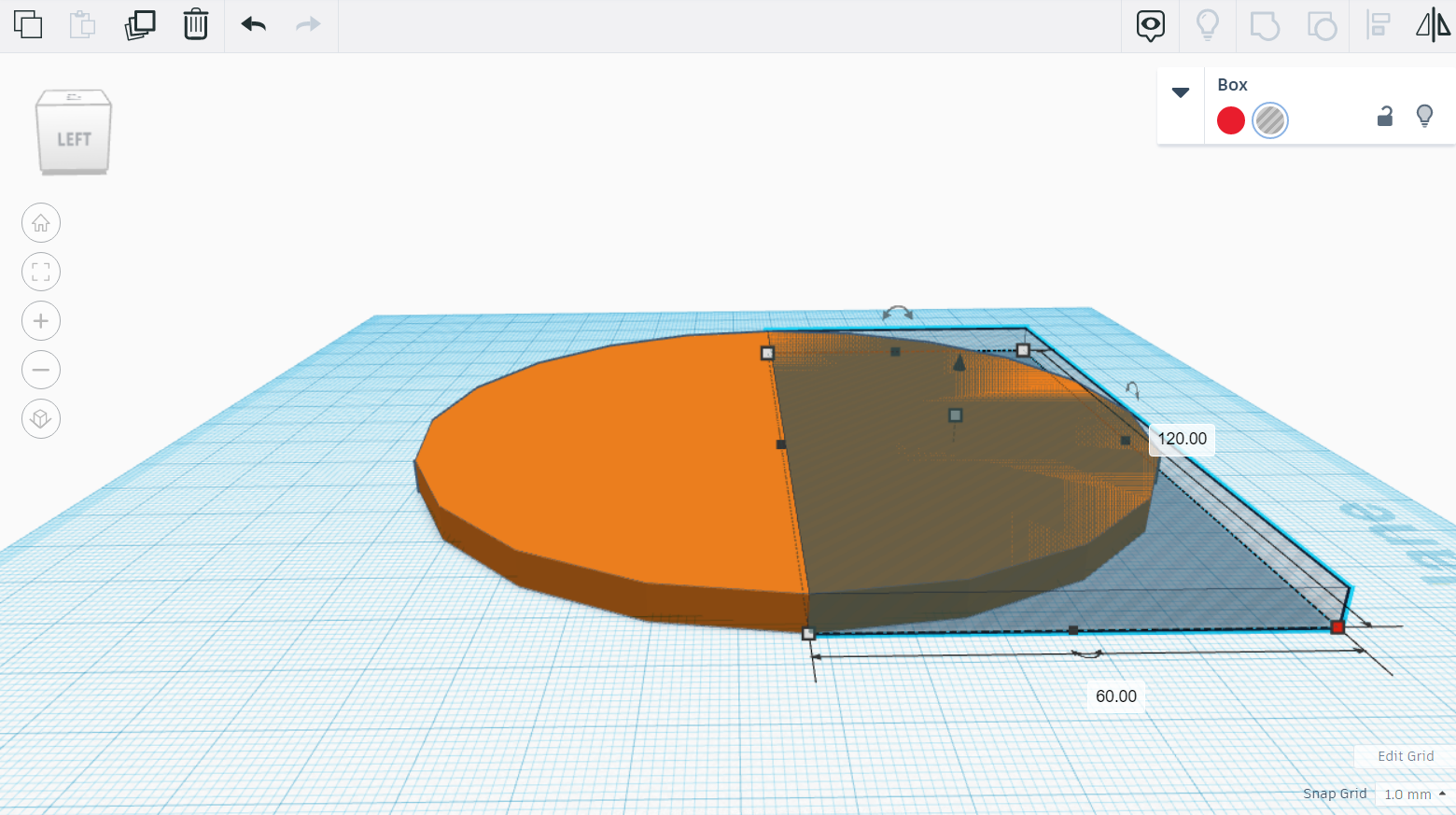Open the view notes eye icon
The width and height of the screenshot is (1456, 815).
[x=1151, y=25]
